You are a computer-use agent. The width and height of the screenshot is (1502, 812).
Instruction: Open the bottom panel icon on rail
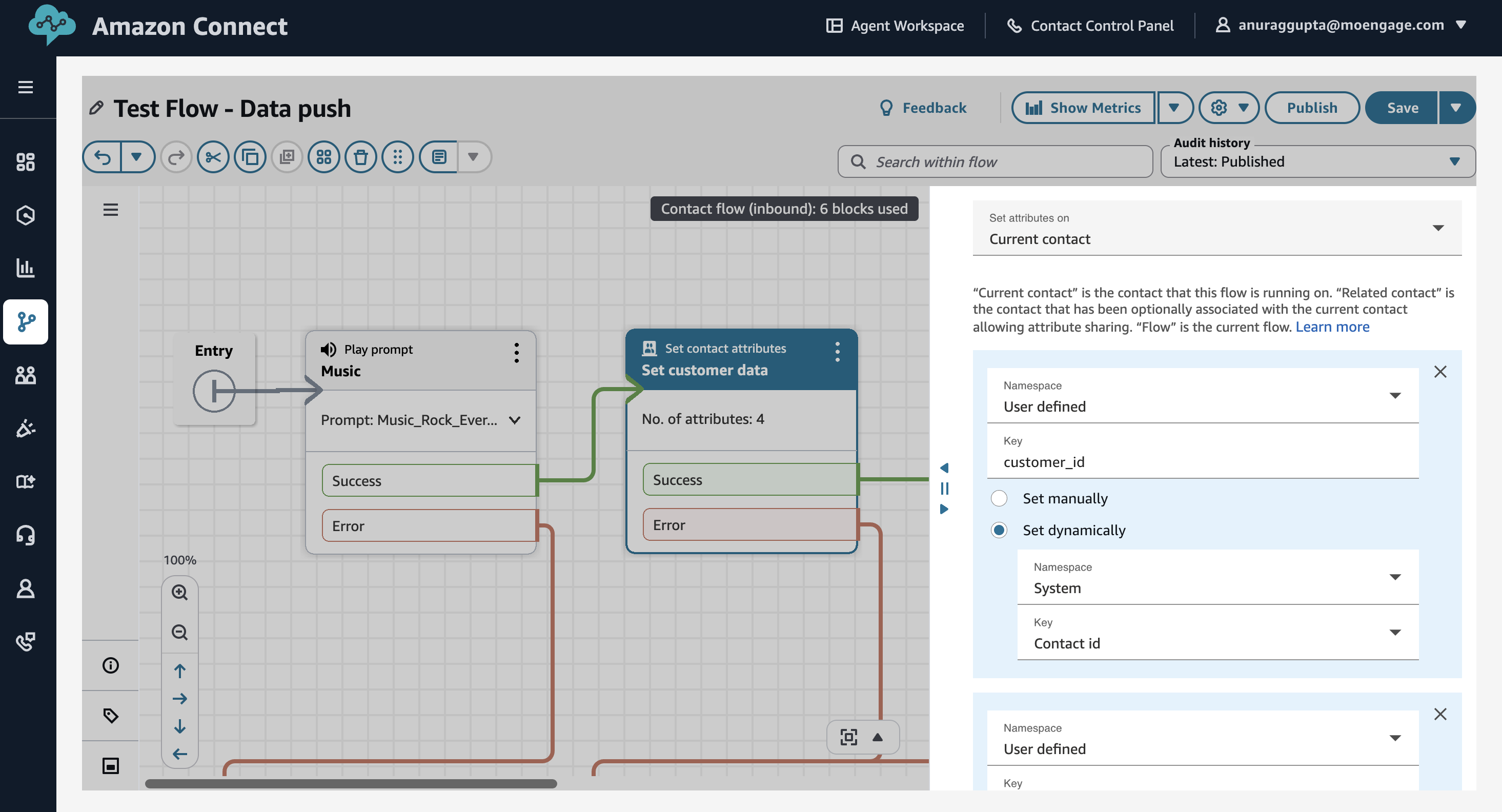coord(110,765)
